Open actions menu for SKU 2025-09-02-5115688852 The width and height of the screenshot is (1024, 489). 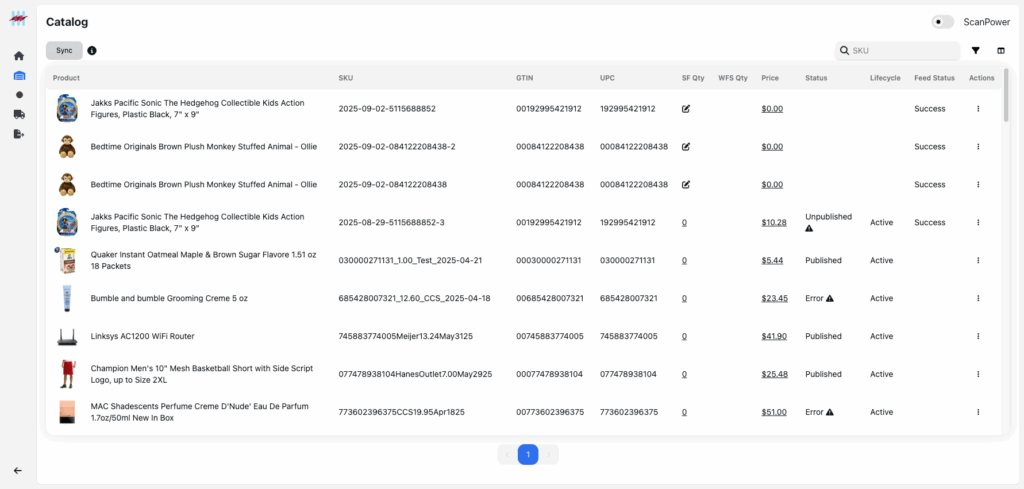tap(978, 108)
